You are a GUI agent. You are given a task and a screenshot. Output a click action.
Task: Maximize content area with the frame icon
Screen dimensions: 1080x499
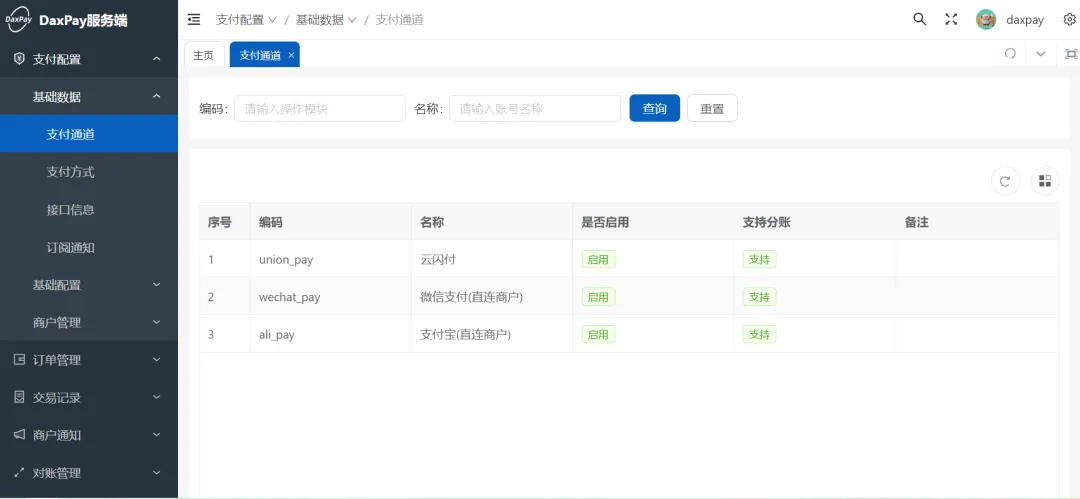pyautogui.click(x=1071, y=54)
